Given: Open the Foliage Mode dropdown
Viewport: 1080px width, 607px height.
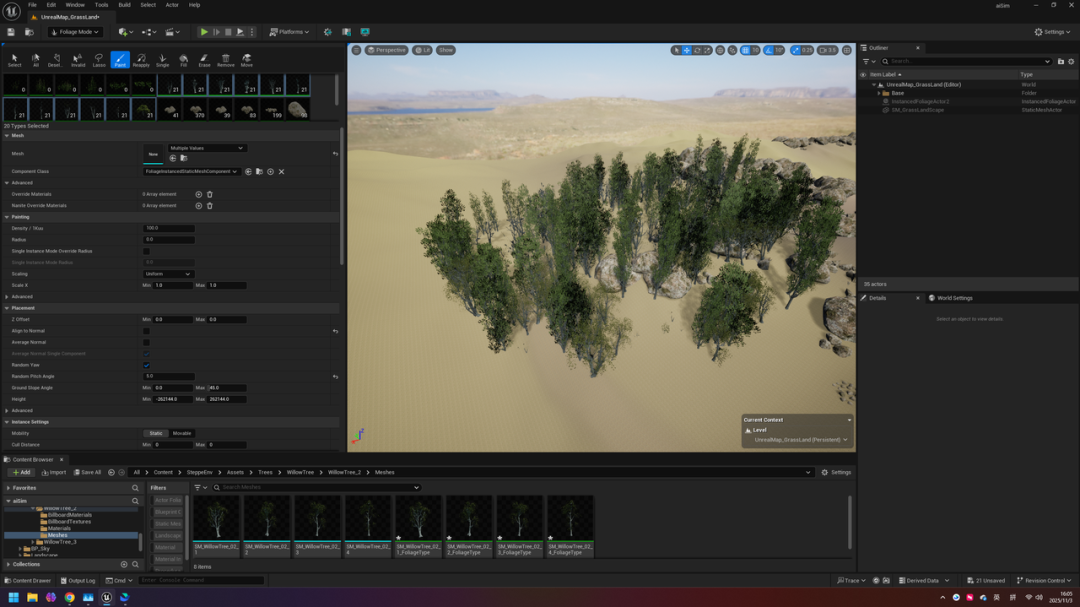Looking at the screenshot, I should 76,32.
